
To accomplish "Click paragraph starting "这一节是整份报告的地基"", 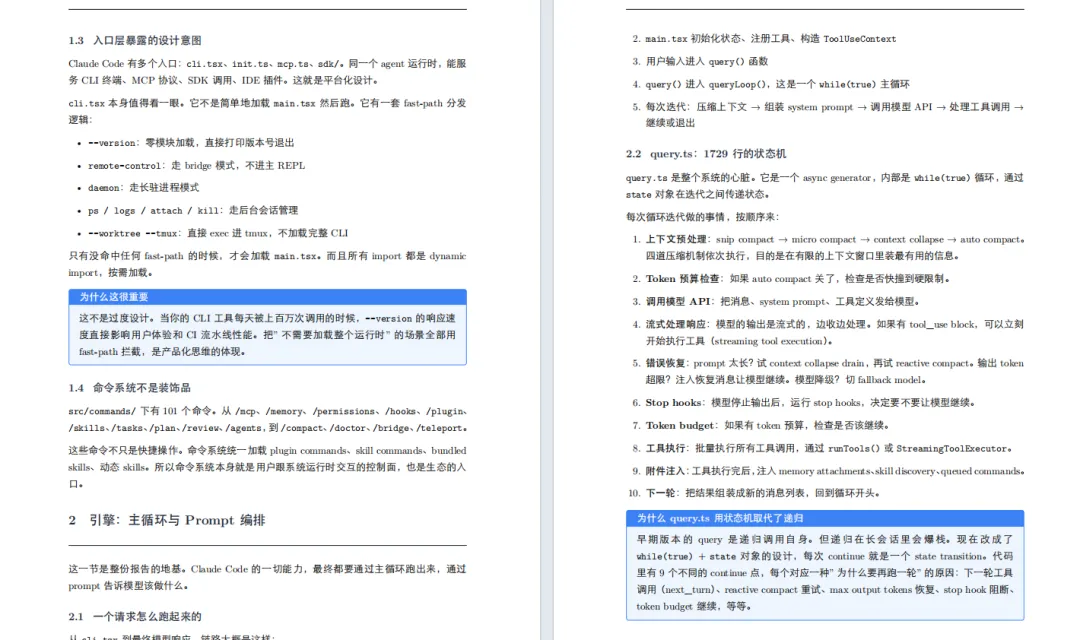I will (x=267, y=577).
